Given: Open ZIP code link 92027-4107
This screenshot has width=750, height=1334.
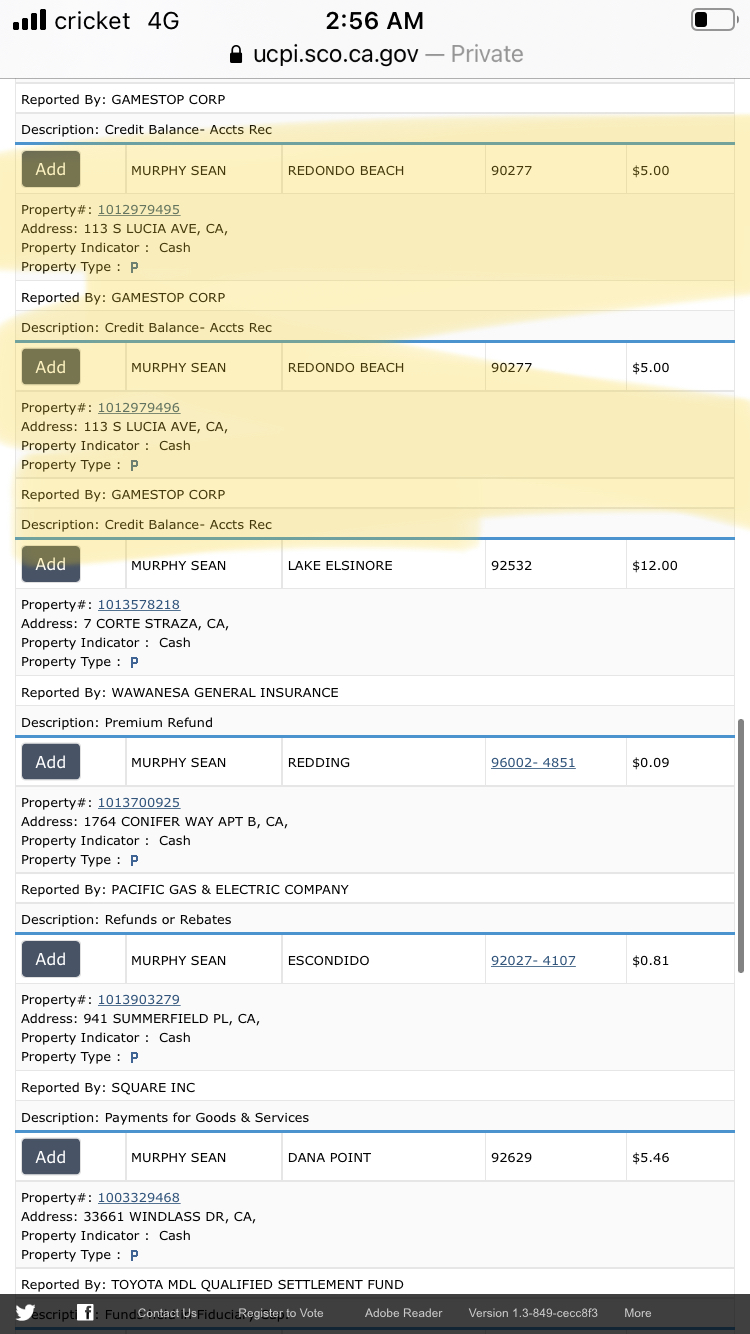Looking at the screenshot, I should (x=533, y=961).
